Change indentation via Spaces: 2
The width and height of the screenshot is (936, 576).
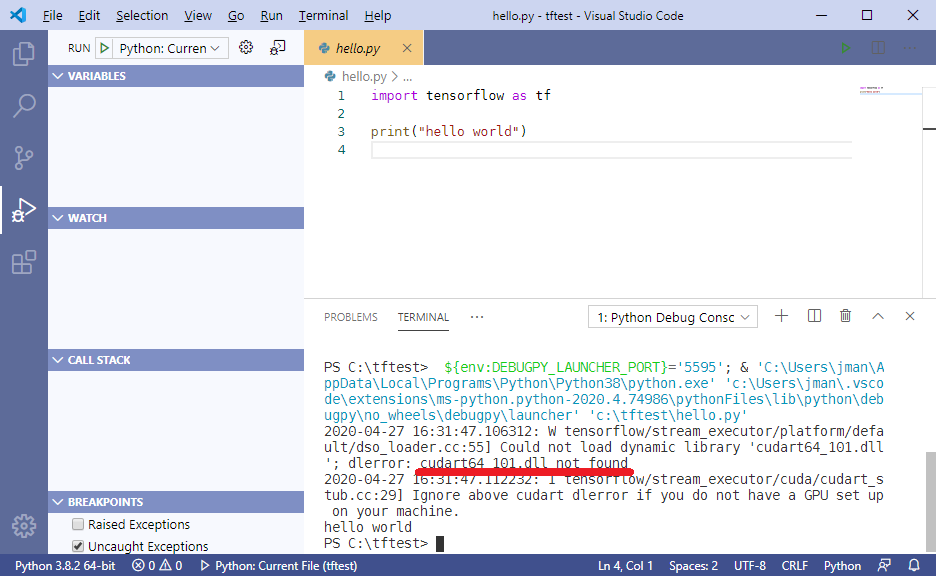(x=694, y=565)
